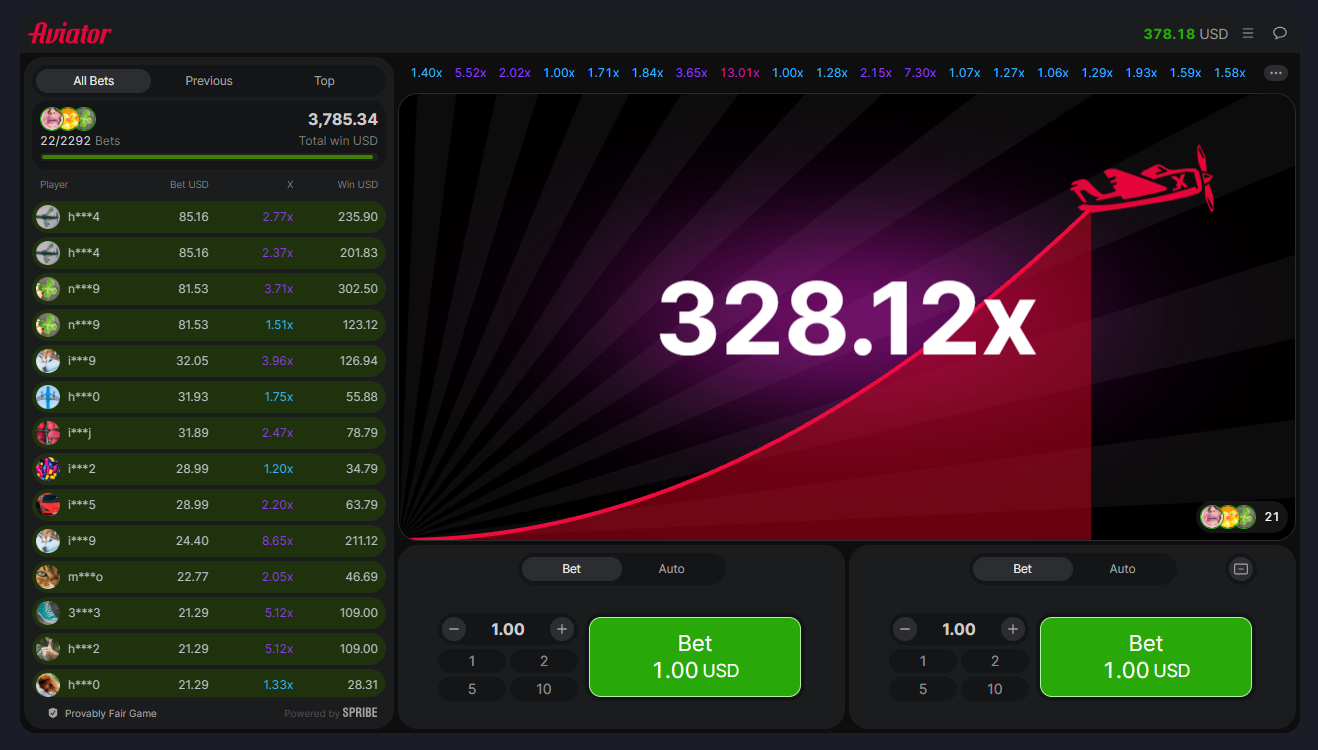Screen dimensions: 1318x750
Task: Click avatar of h***0 with 1.33x
Action: tap(47, 685)
